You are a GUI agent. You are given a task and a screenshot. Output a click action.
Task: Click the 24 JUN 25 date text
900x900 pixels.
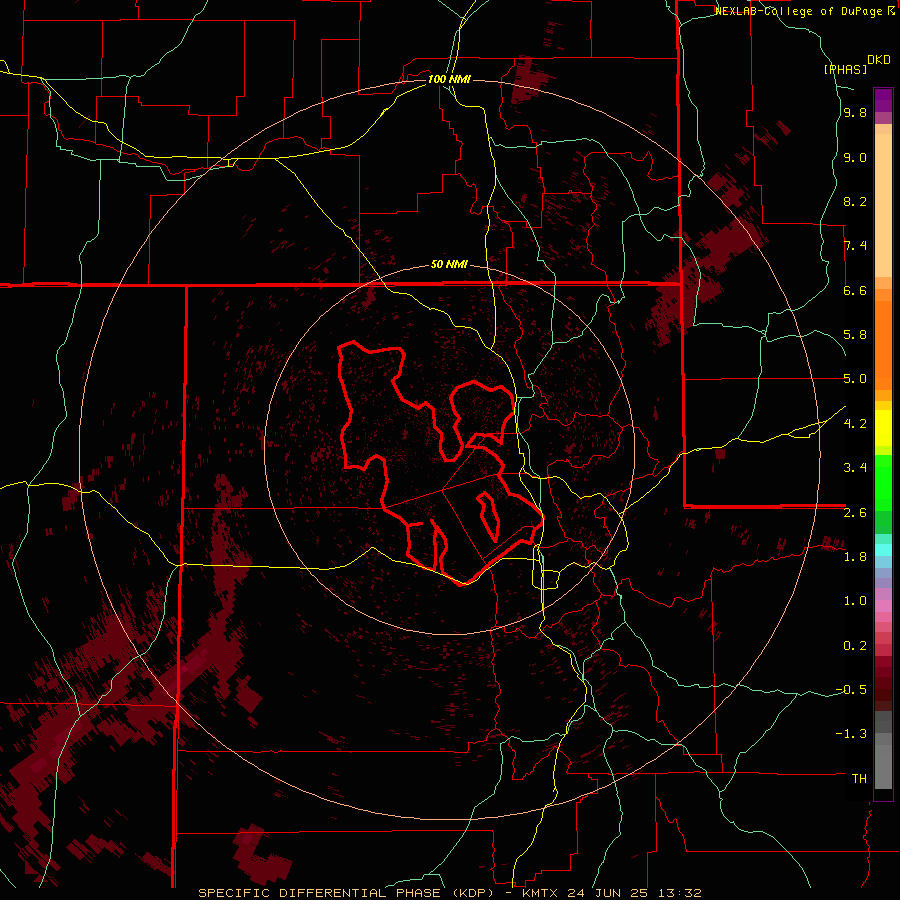coord(607,893)
